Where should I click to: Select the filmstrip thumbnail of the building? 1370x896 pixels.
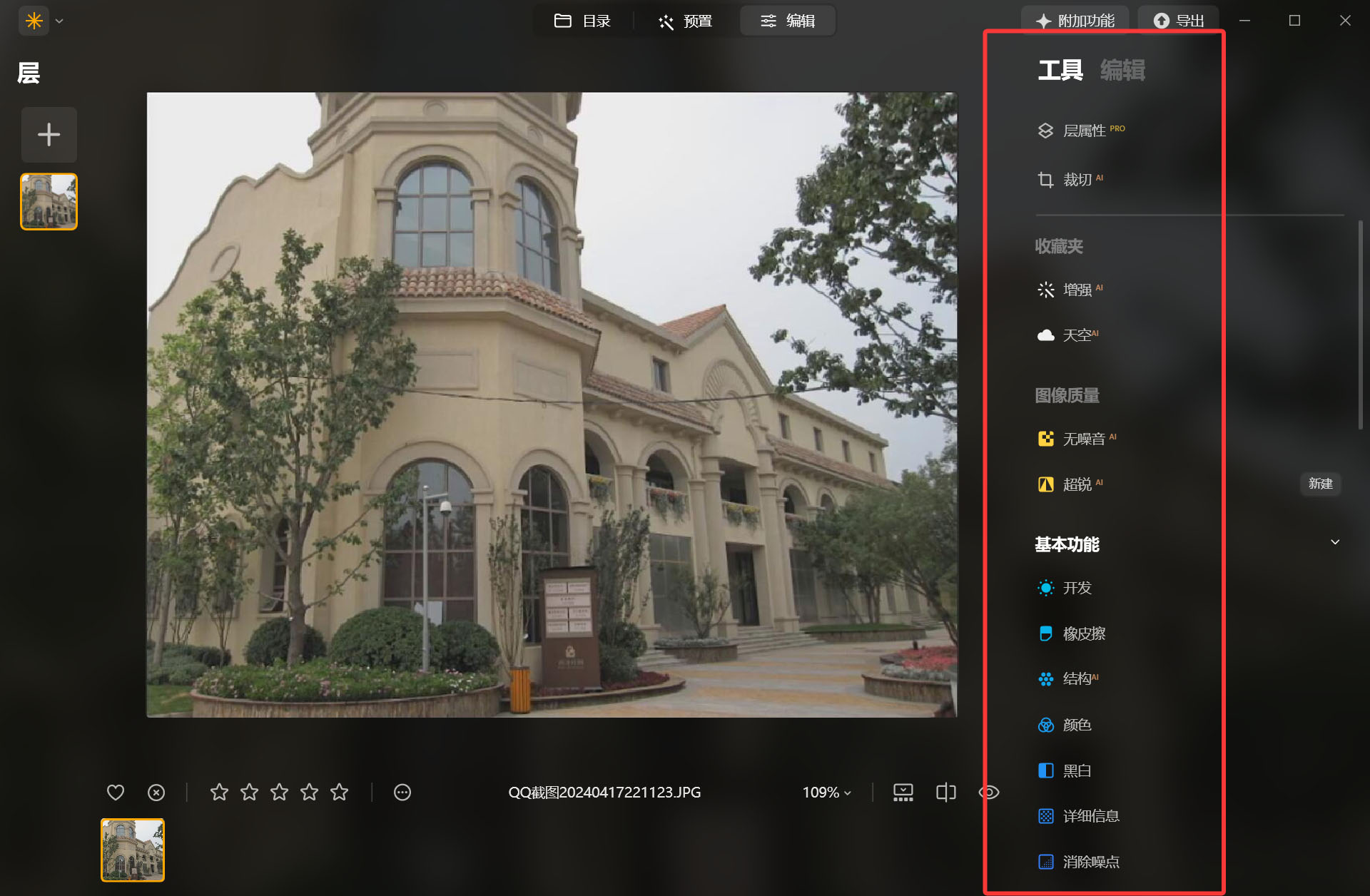coord(133,850)
